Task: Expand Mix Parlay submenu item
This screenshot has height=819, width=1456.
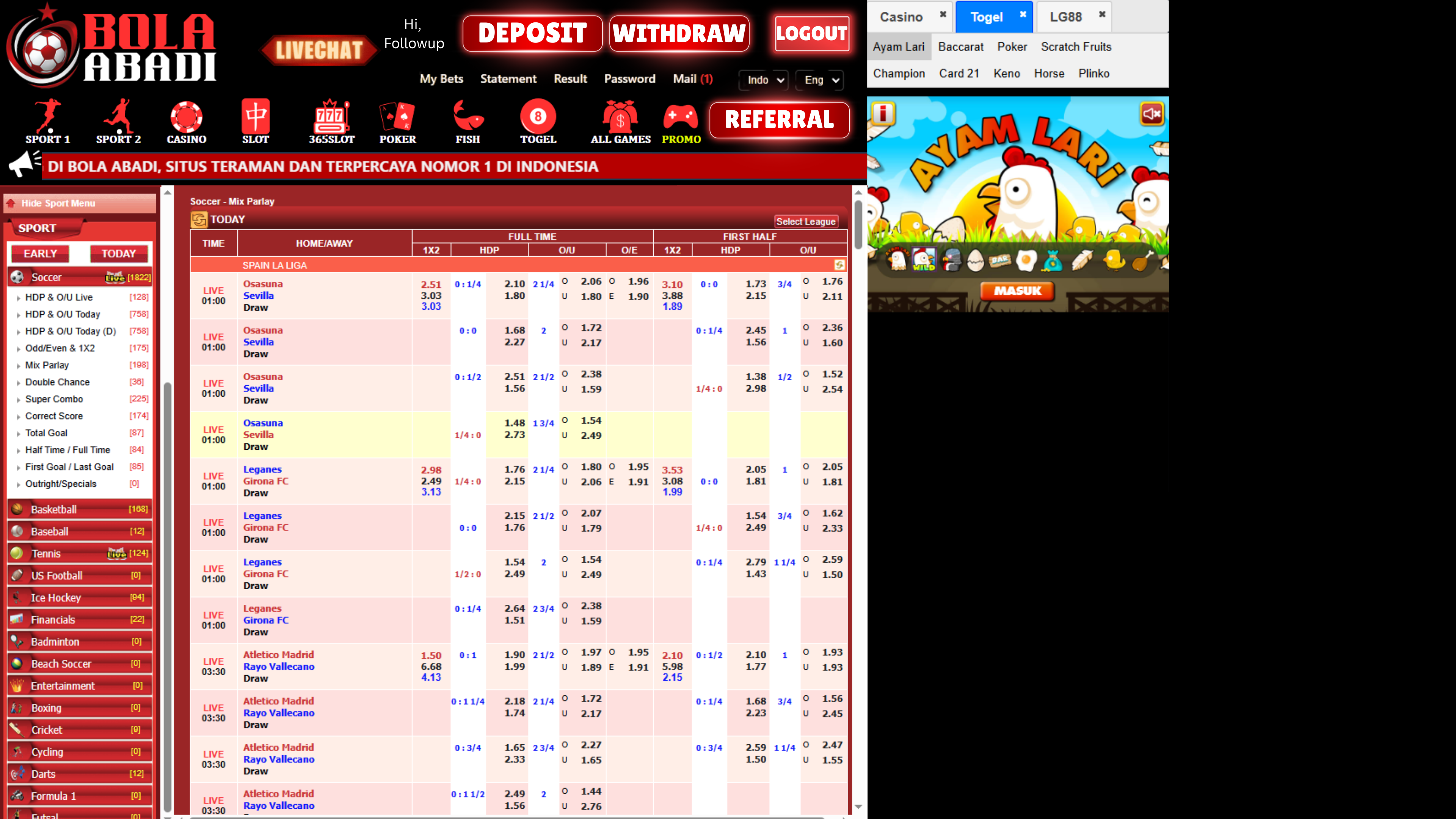Action: [47, 365]
